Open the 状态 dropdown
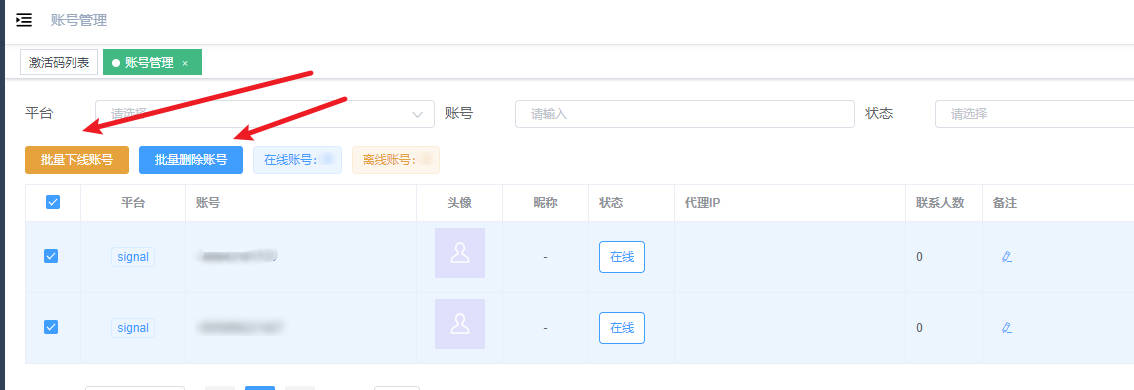The height and width of the screenshot is (390, 1134). click(x=1034, y=114)
